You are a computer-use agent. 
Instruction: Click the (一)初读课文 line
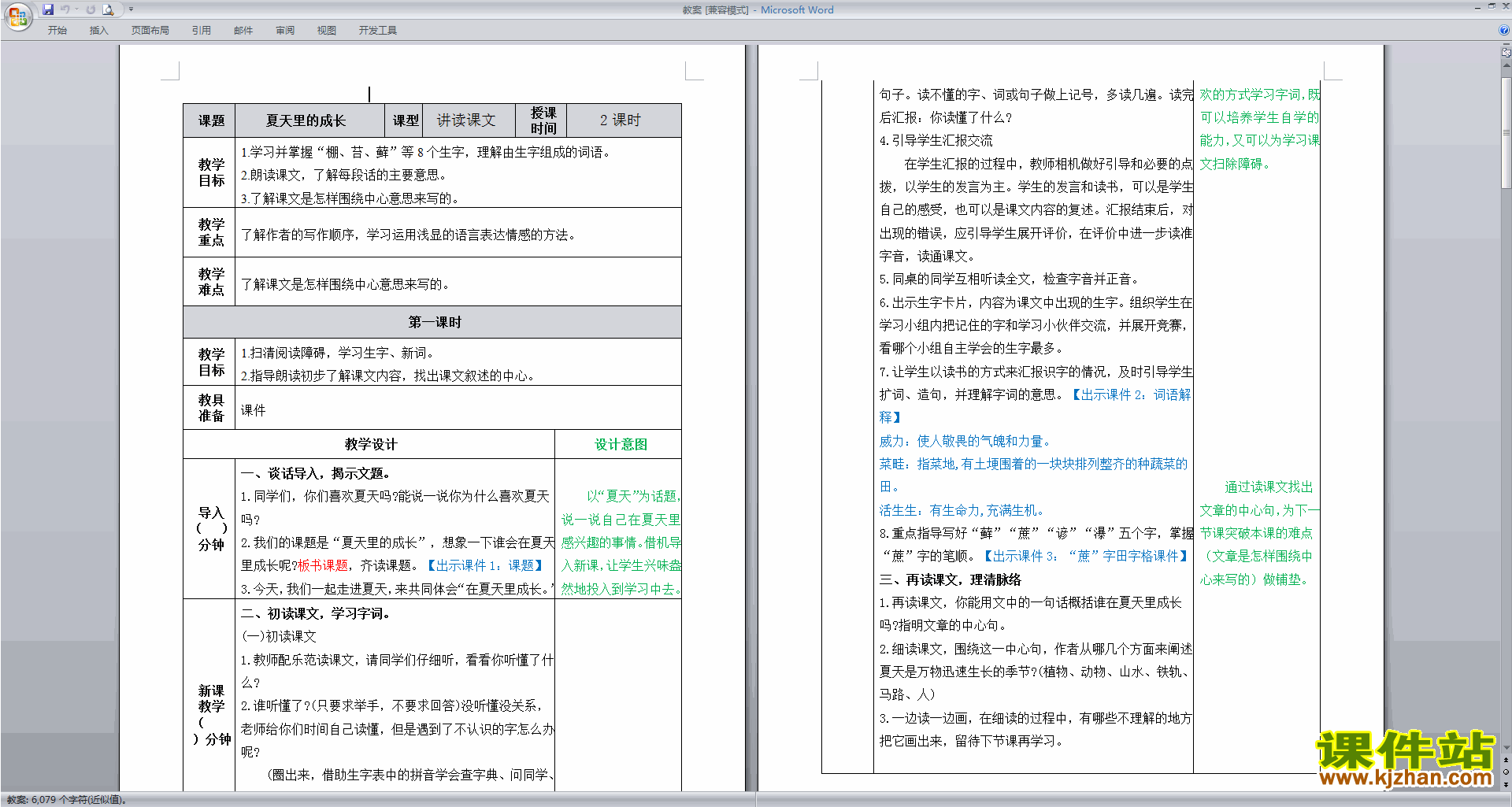[279, 636]
